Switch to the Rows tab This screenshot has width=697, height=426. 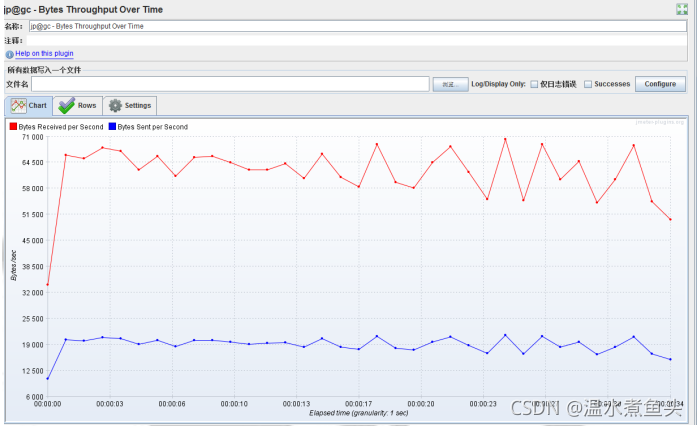coord(78,106)
